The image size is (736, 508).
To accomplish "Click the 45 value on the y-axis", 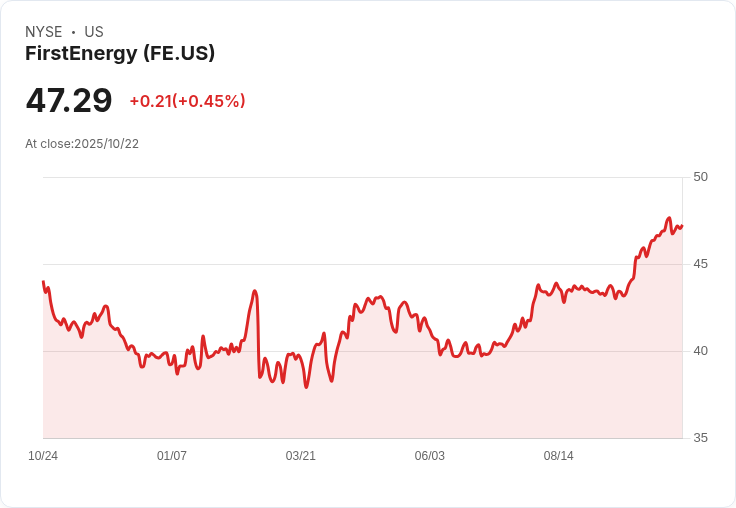I will 700,264.
